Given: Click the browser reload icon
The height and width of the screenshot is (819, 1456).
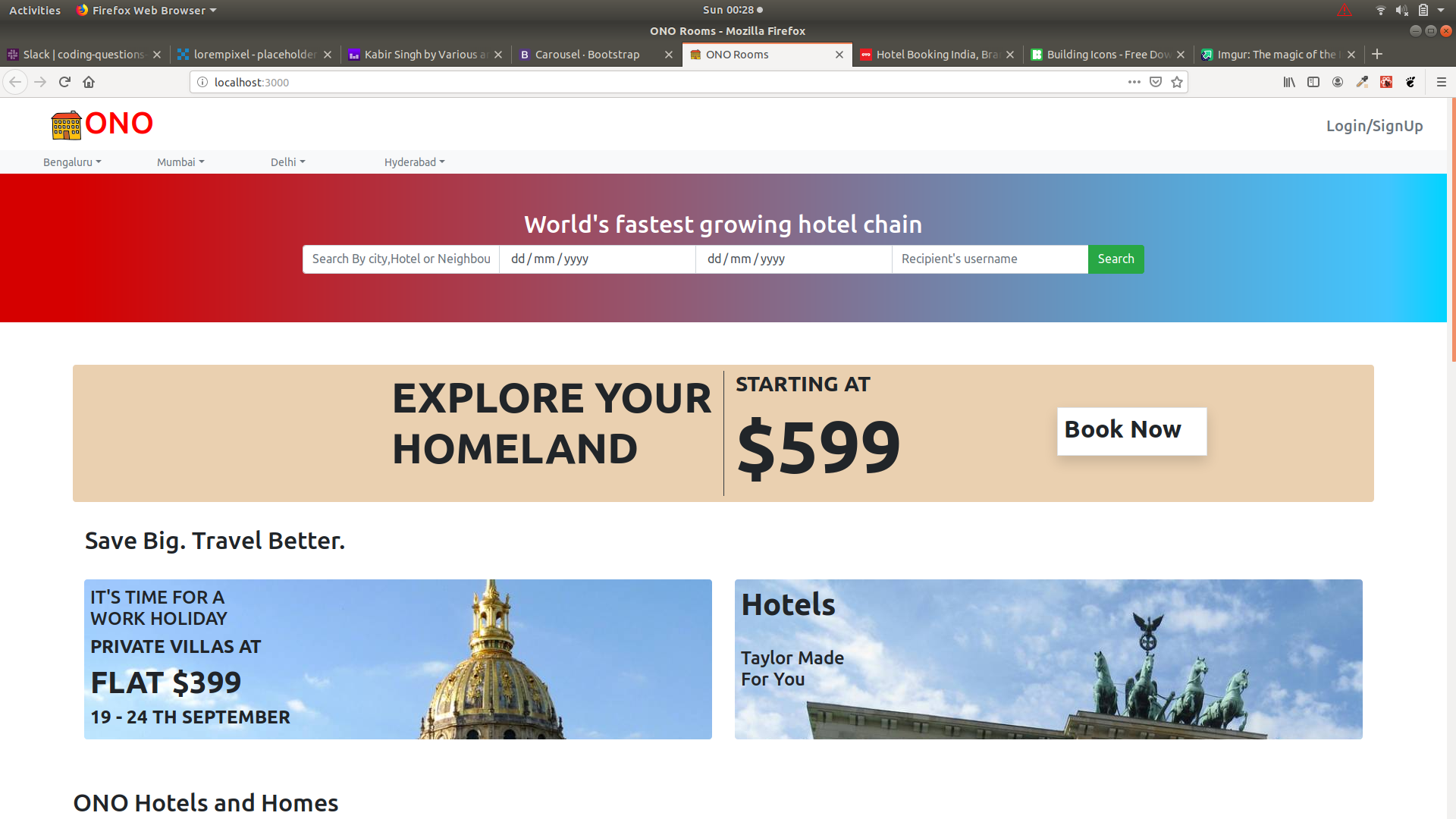Looking at the screenshot, I should click(64, 82).
